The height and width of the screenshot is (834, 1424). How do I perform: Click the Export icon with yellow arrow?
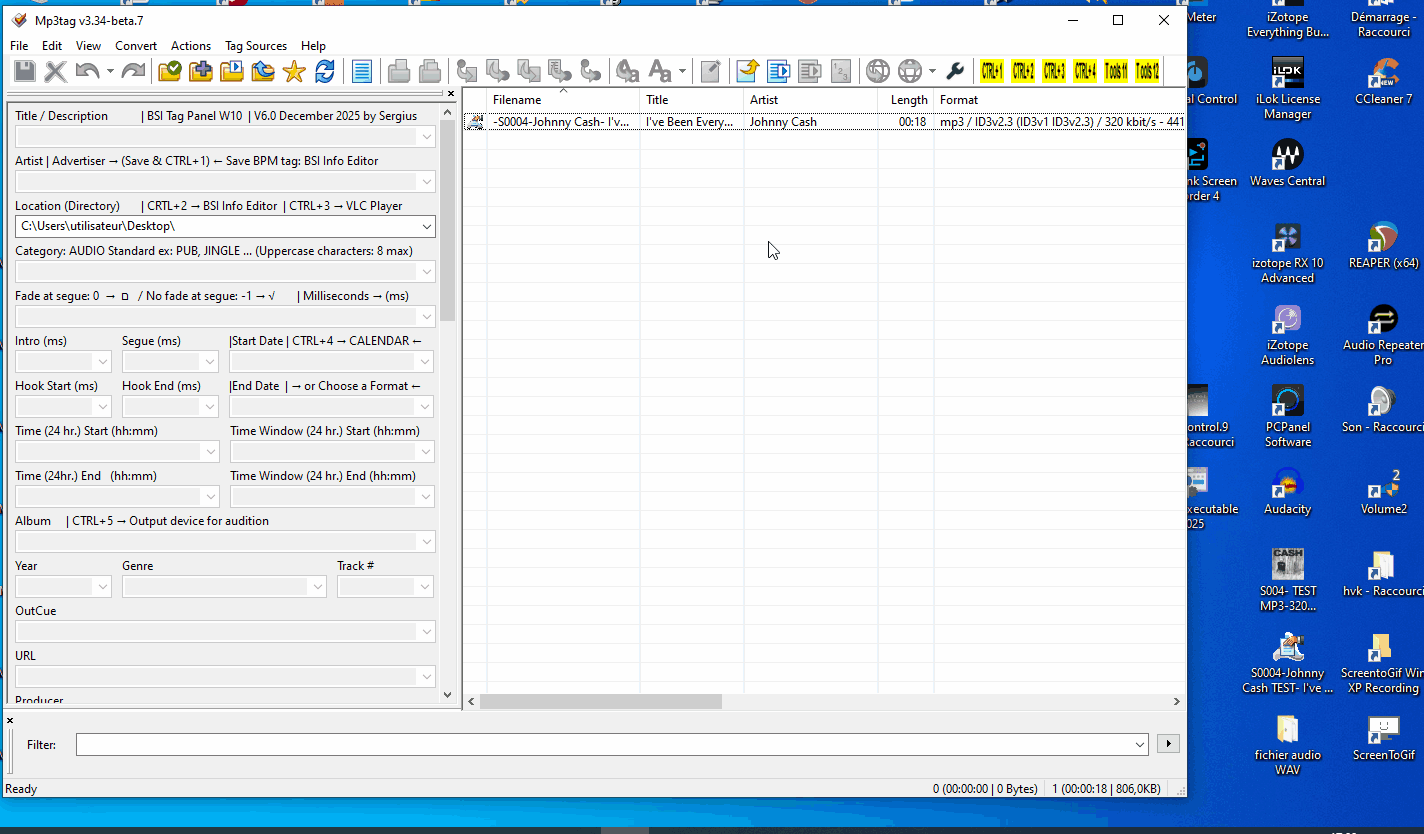tap(748, 71)
